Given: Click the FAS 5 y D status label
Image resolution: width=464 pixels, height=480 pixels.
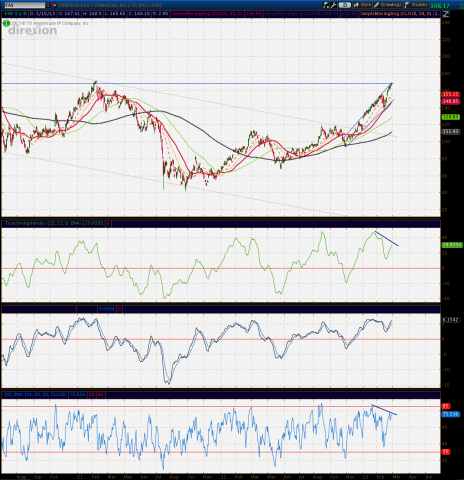Looking at the screenshot, I should 15,14.
